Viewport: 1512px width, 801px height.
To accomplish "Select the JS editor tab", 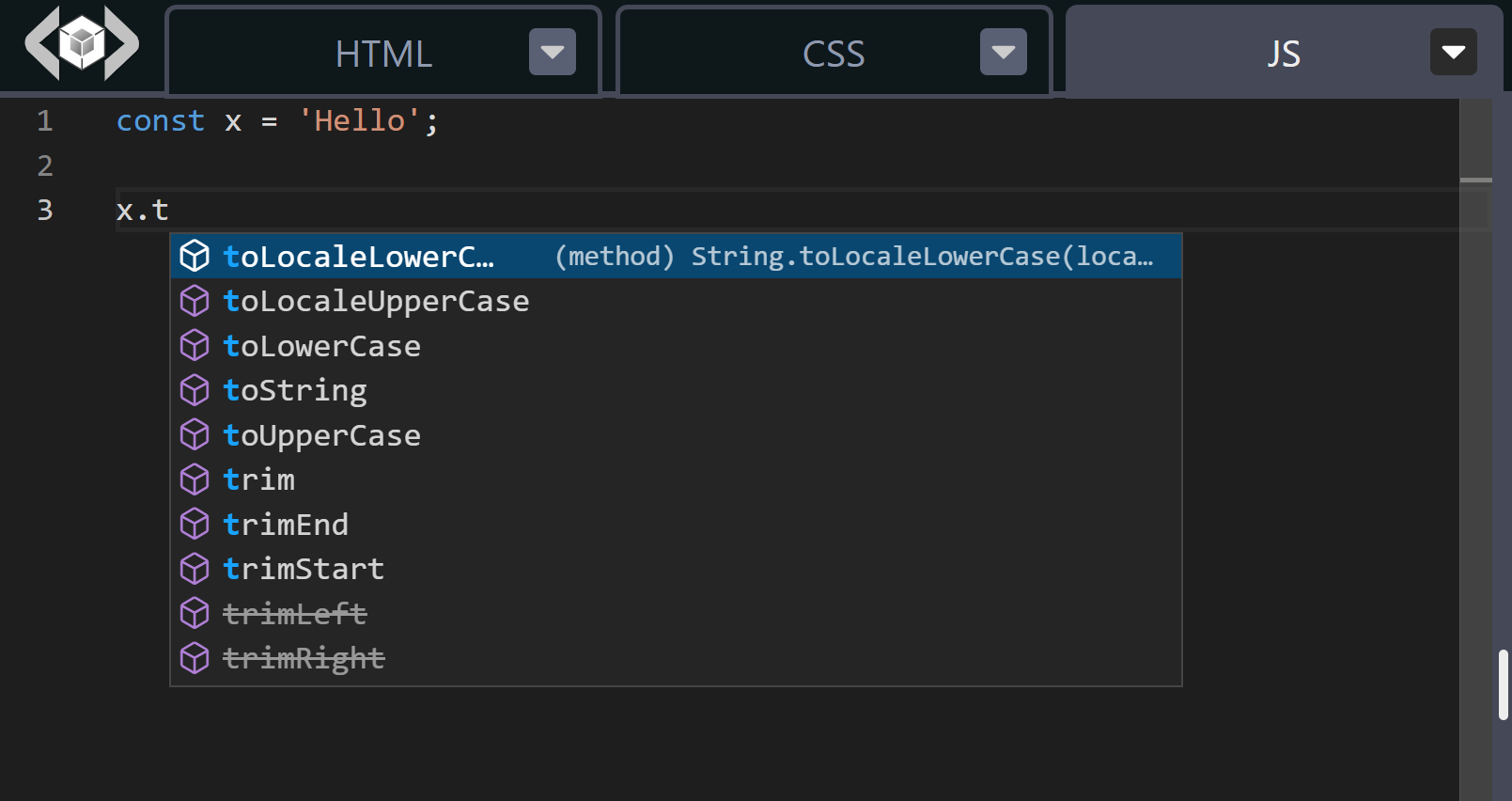I will 1283,54.
